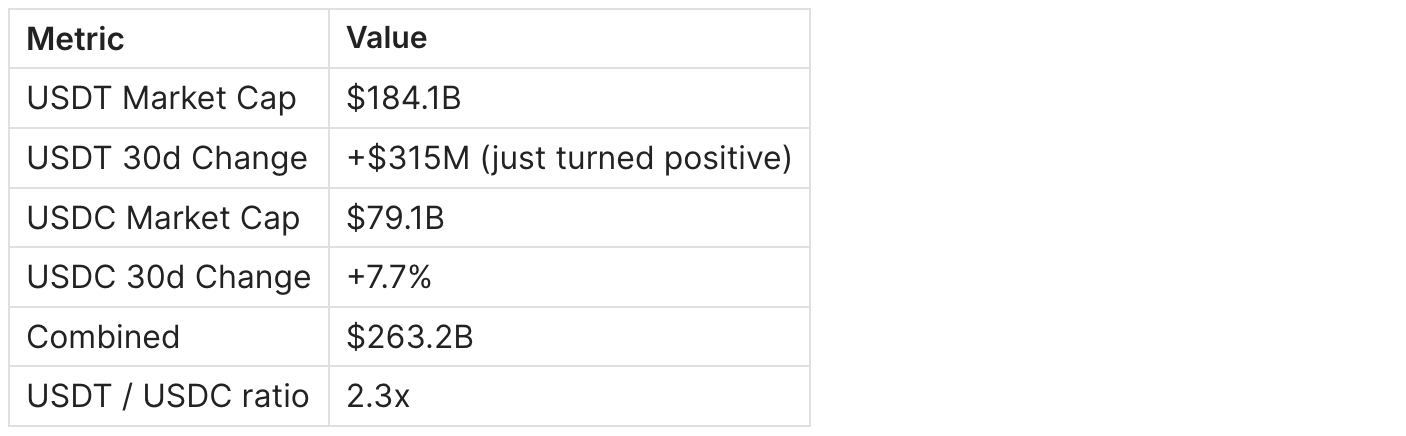Select the USDT Market Cap label cell
The height and width of the screenshot is (436, 1406).
click(161, 98)
